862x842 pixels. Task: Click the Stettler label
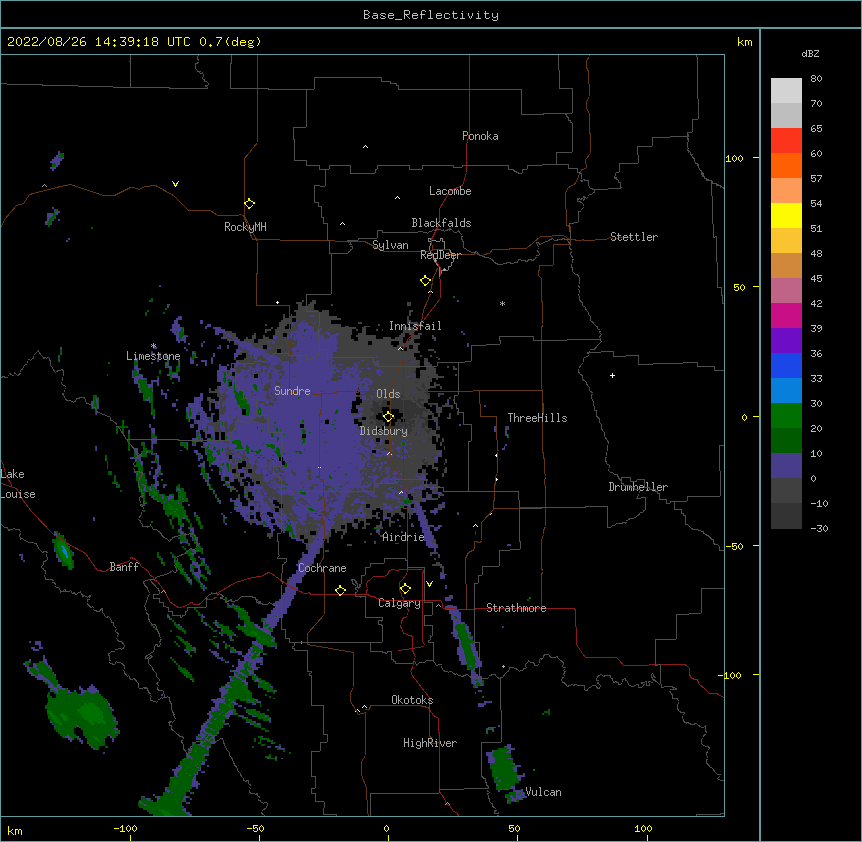point(634,237)
